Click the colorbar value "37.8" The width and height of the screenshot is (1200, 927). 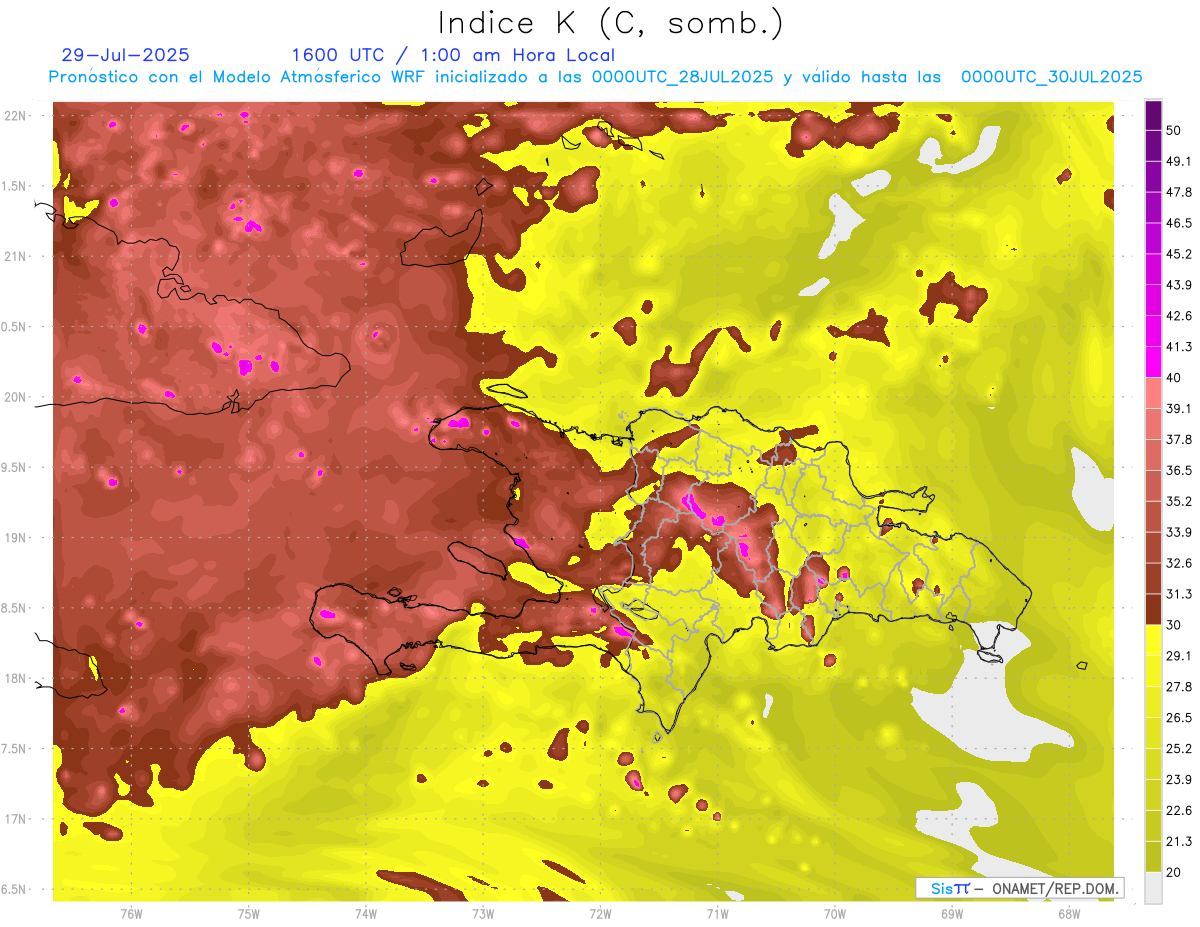tap(1179, 439)
